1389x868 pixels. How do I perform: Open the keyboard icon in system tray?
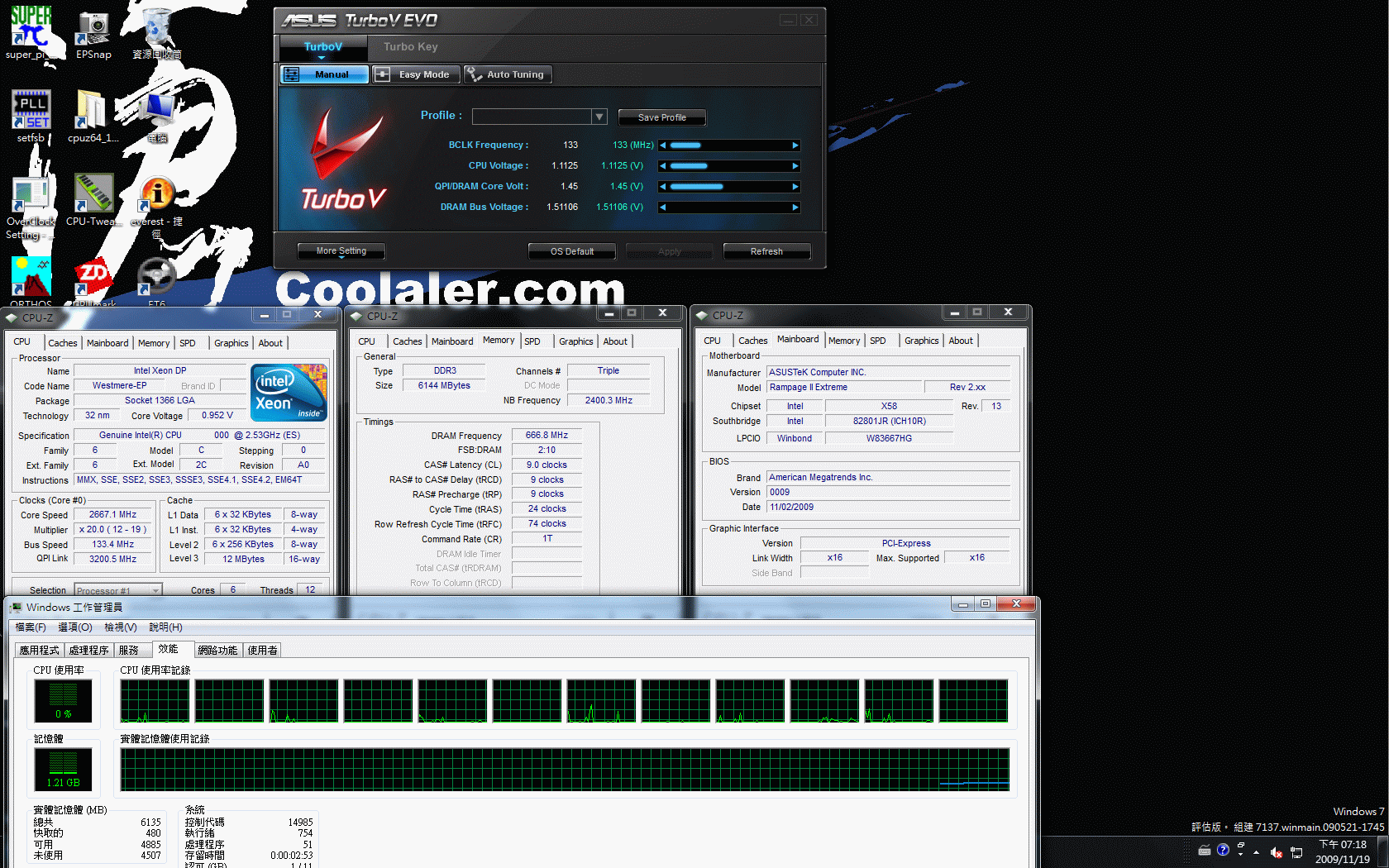click(1205, 850)
